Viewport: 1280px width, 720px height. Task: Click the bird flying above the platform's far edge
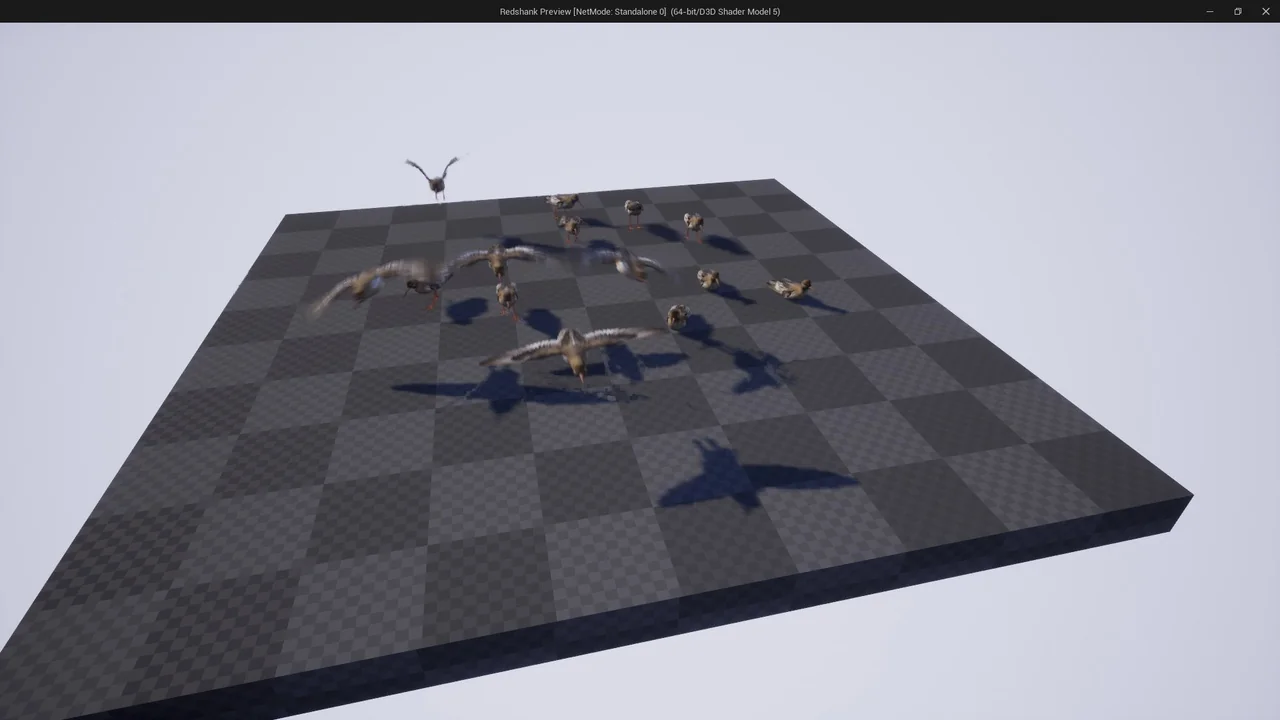pyautogui.click(x=434, y=177)
